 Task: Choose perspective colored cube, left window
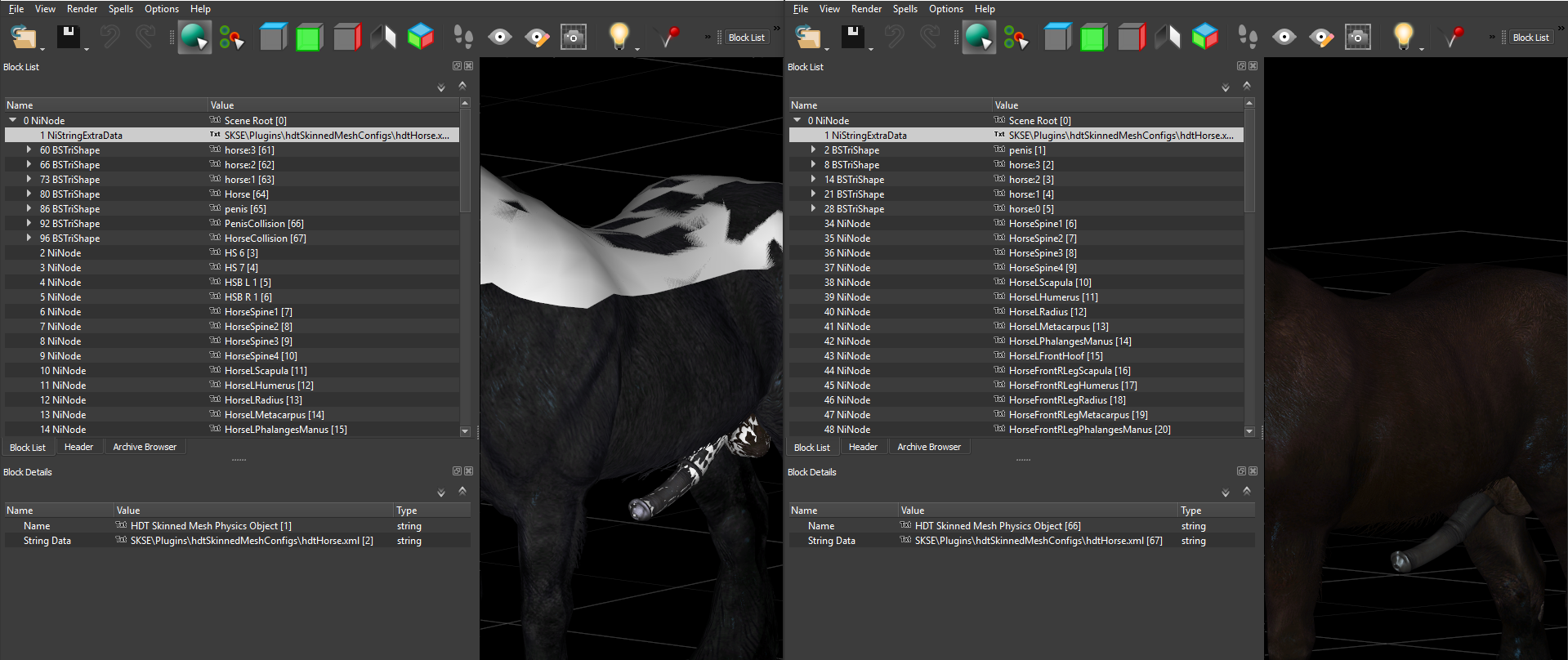coord(421,37)
